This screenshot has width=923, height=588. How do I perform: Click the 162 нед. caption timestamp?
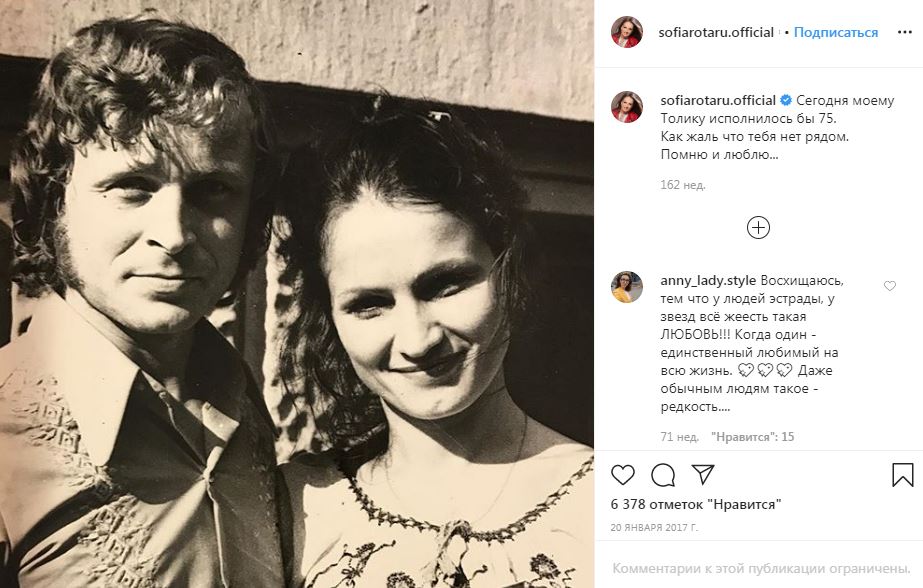click(x=682, y=185)
